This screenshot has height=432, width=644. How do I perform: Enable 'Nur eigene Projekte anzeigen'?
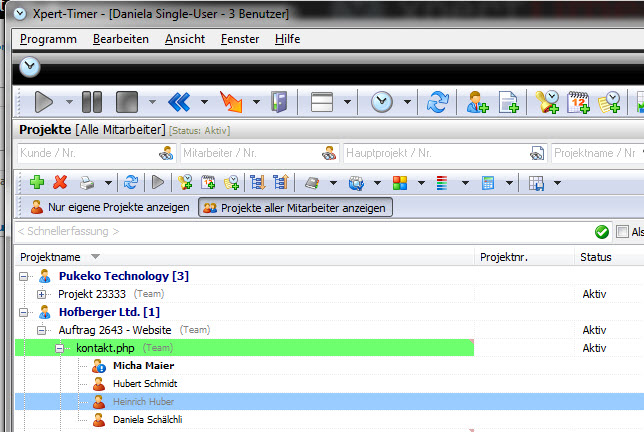click(110, 207)
